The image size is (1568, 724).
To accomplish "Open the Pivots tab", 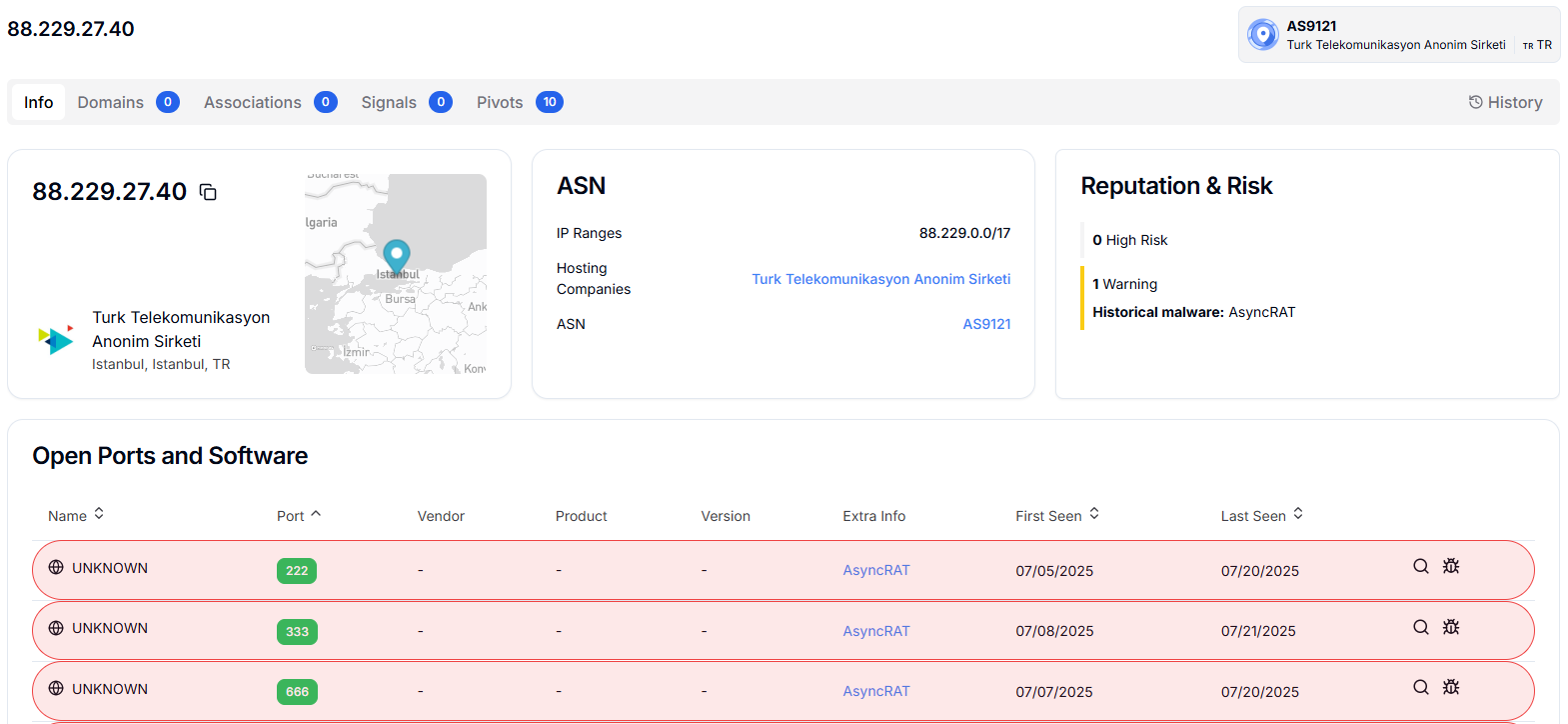I will pyautogui.click(x=520, y=102).
